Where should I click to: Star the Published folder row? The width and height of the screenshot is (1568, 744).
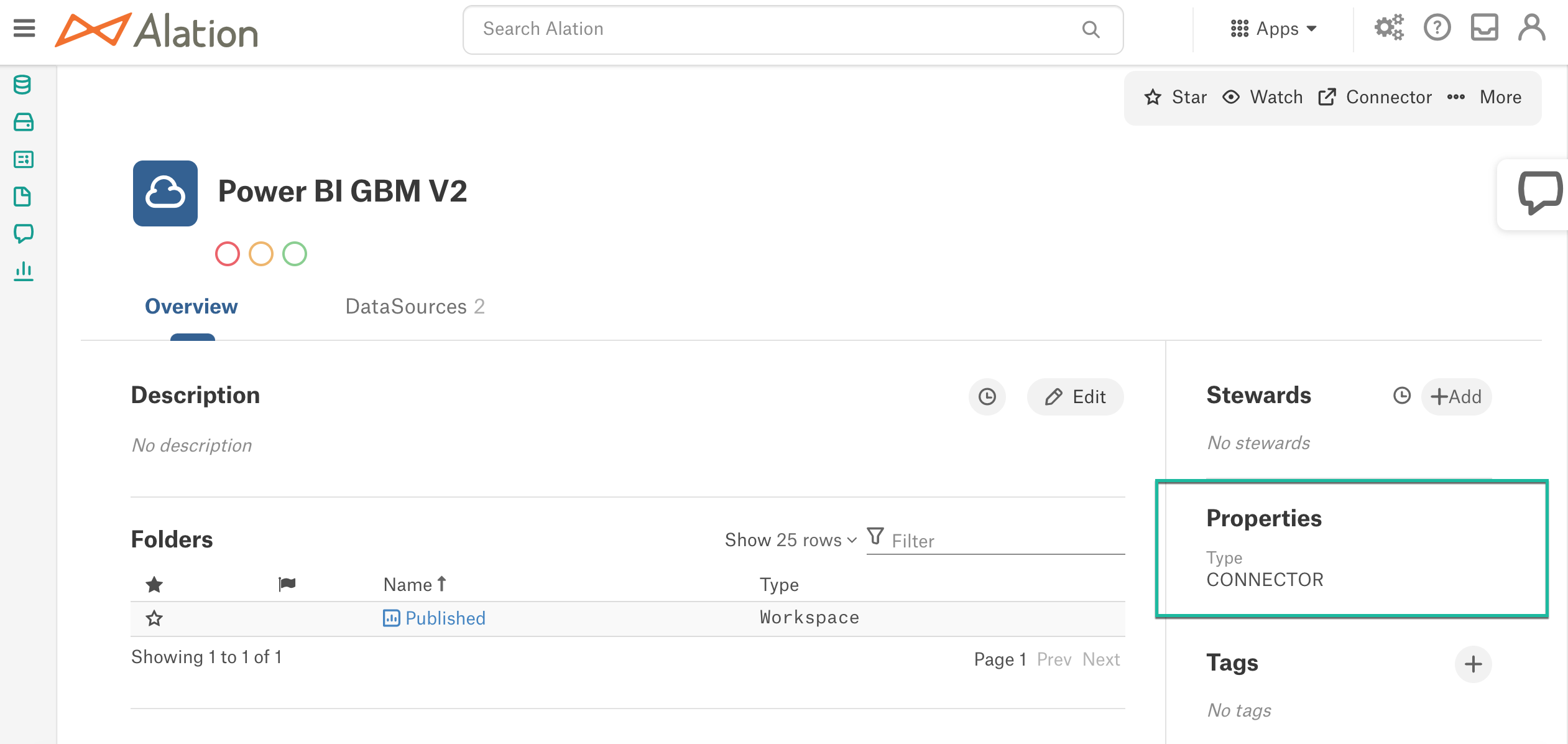tap(154, 618)
